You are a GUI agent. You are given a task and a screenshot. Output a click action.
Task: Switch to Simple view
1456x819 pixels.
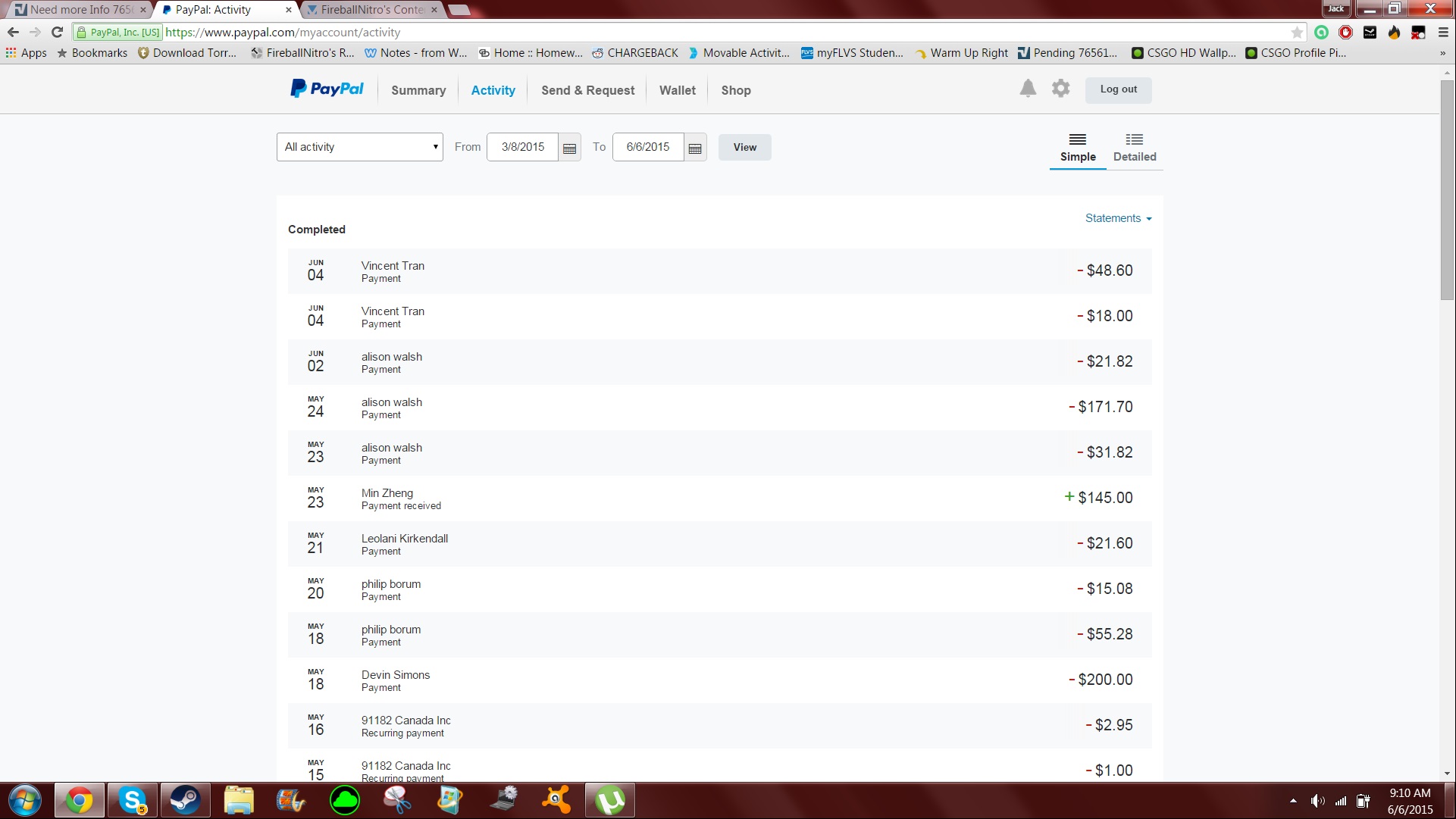1077,148
